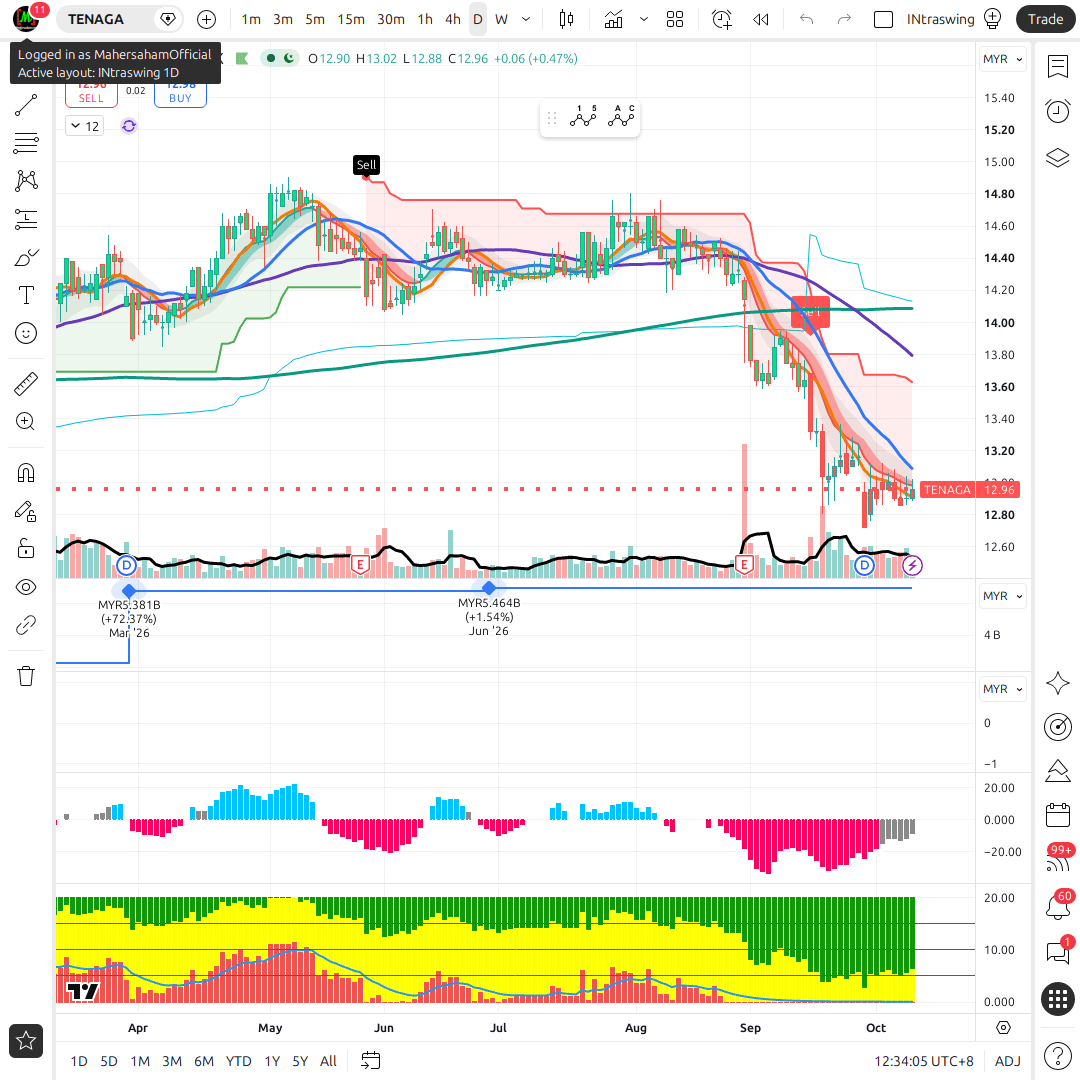Open the object tree layers icon

(x=1057, y=158)
